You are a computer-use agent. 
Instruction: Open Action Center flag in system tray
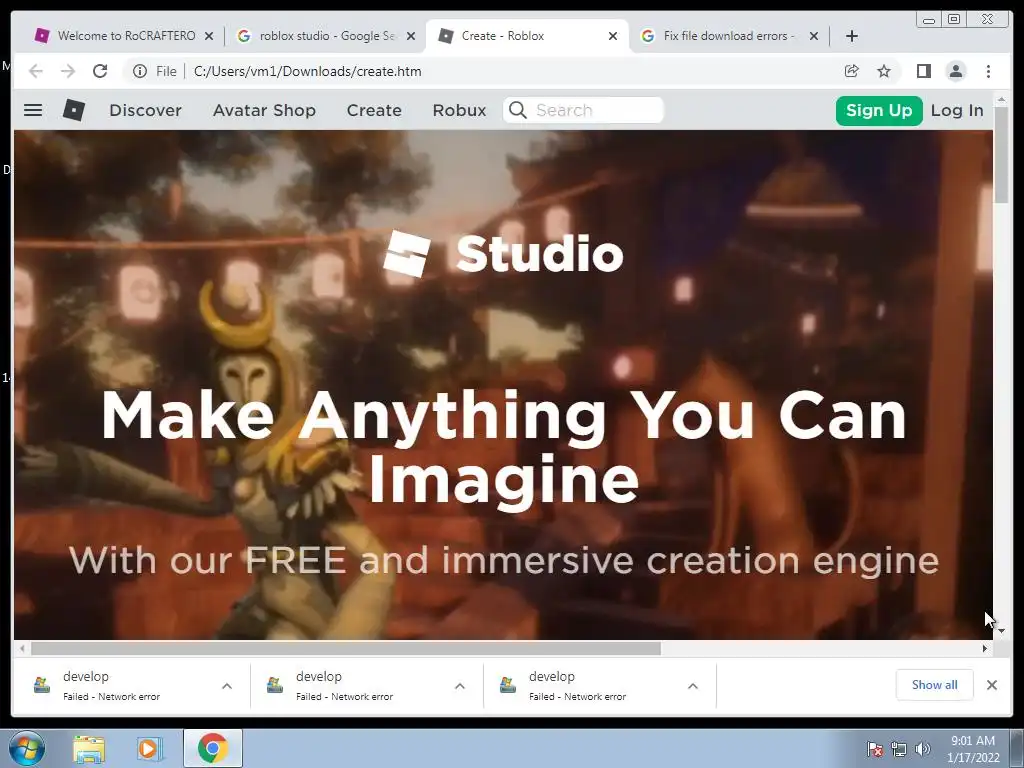(x=874, y=749)
